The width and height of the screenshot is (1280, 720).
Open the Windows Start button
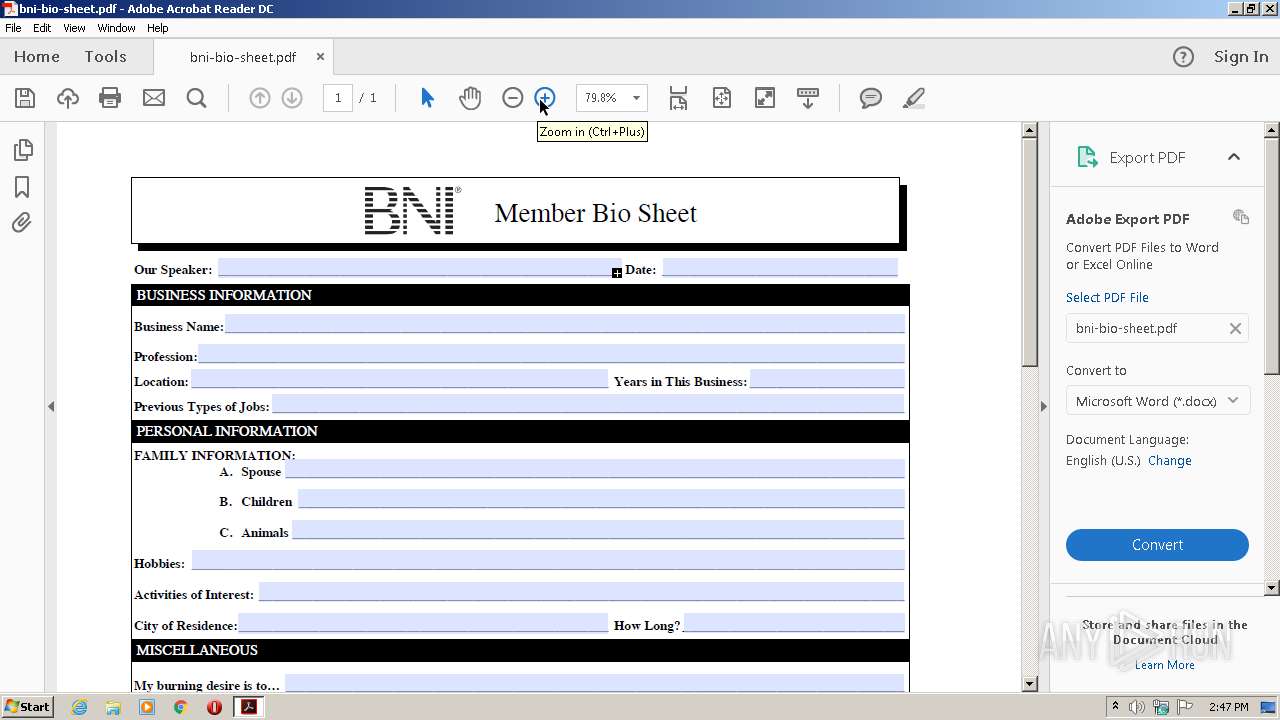coord(27,707)
